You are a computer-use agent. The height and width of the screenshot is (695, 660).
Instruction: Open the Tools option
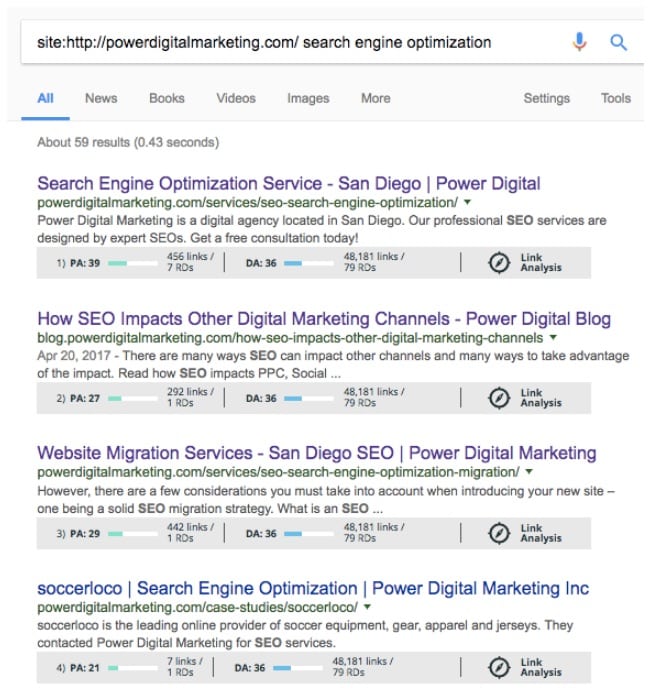616,98
